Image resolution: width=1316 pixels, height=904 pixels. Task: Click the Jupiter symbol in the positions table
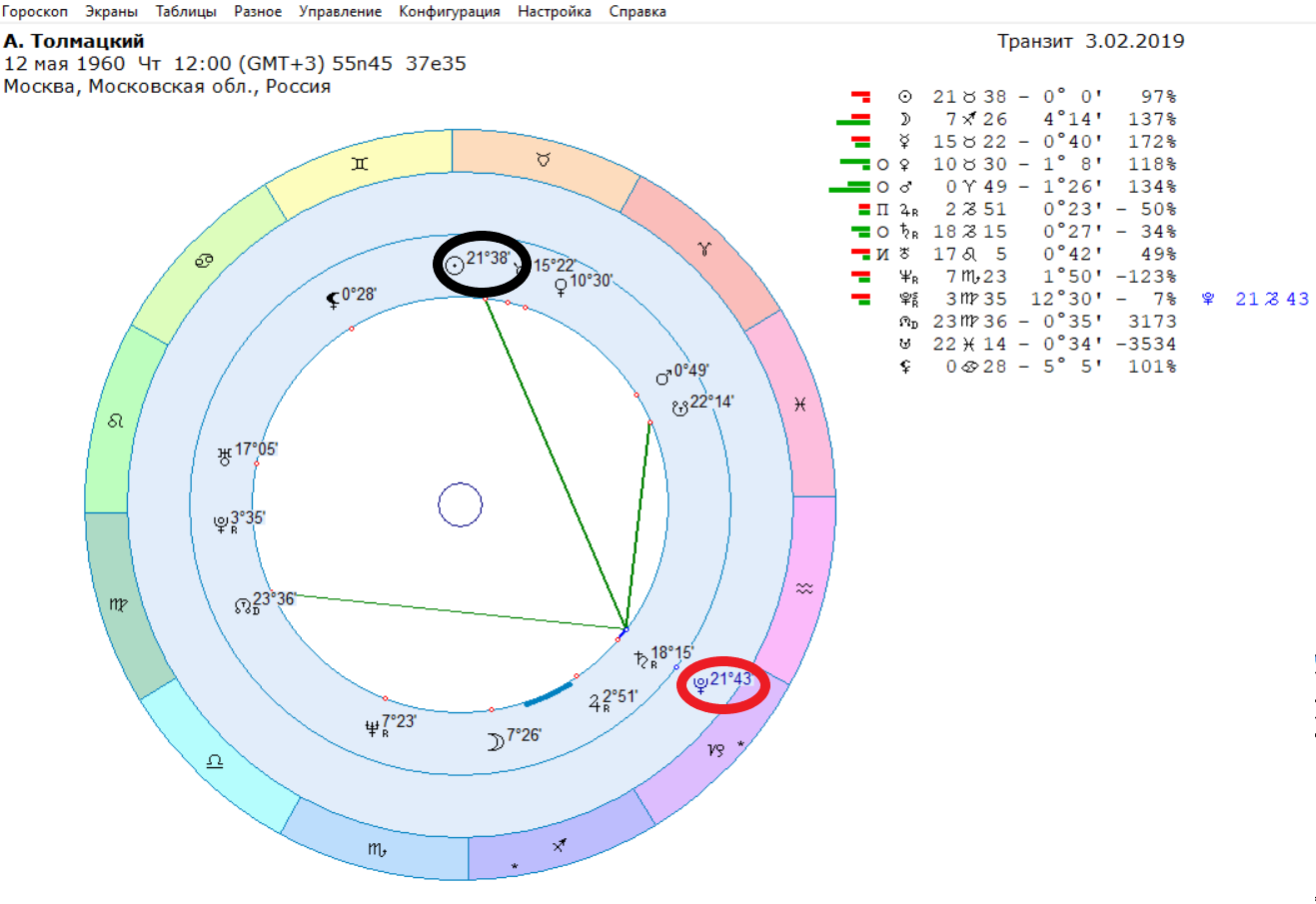click(907, 210)
